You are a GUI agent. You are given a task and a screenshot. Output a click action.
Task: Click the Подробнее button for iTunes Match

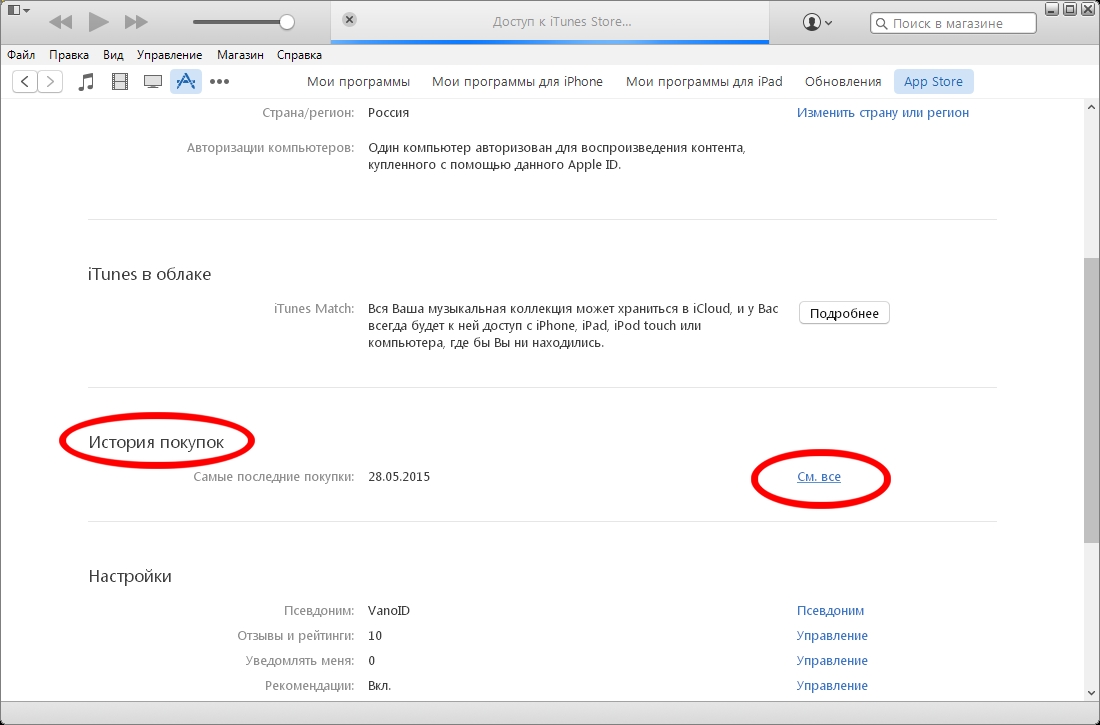844,313
